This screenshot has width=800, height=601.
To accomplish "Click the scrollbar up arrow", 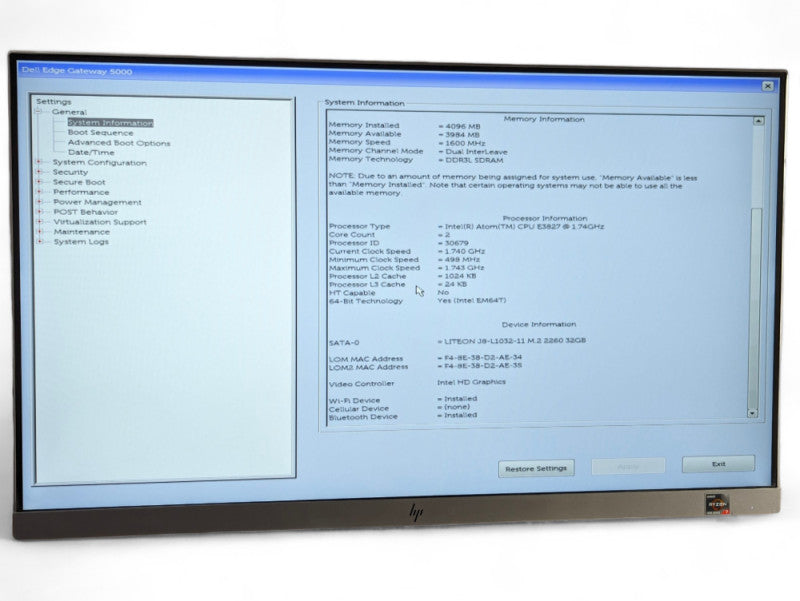I will pos(758,121).
